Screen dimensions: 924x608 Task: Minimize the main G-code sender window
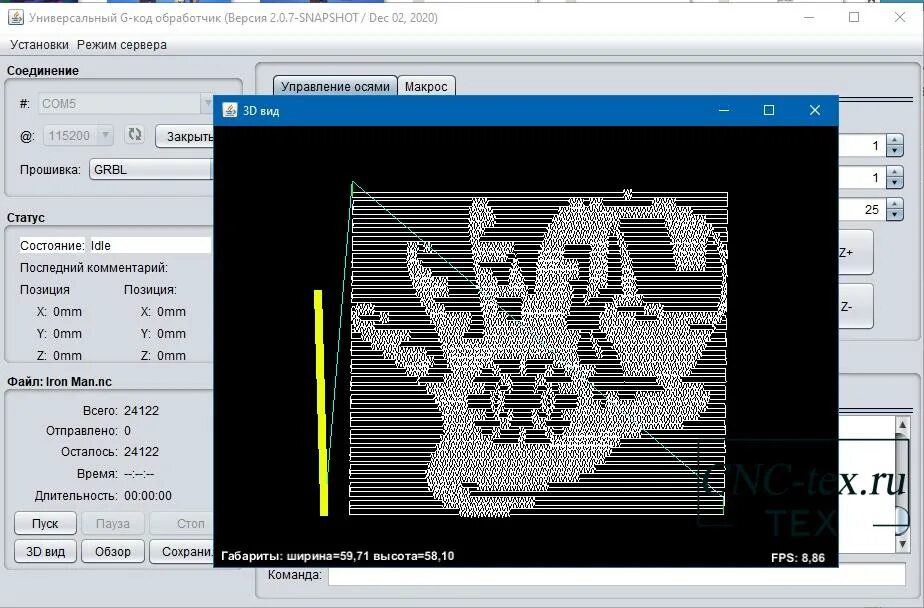click(x=809, y=18)
